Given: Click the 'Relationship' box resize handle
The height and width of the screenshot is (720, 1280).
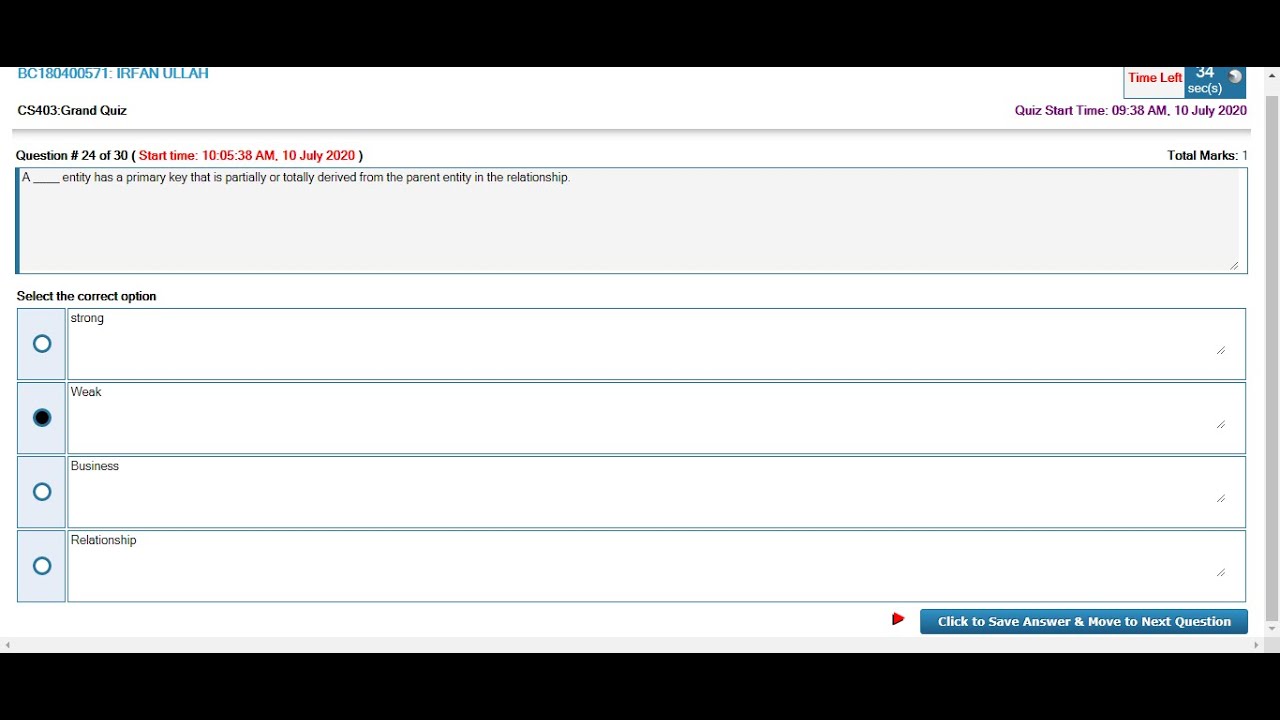Looking at the screenshot, I should coord(1221,572).
